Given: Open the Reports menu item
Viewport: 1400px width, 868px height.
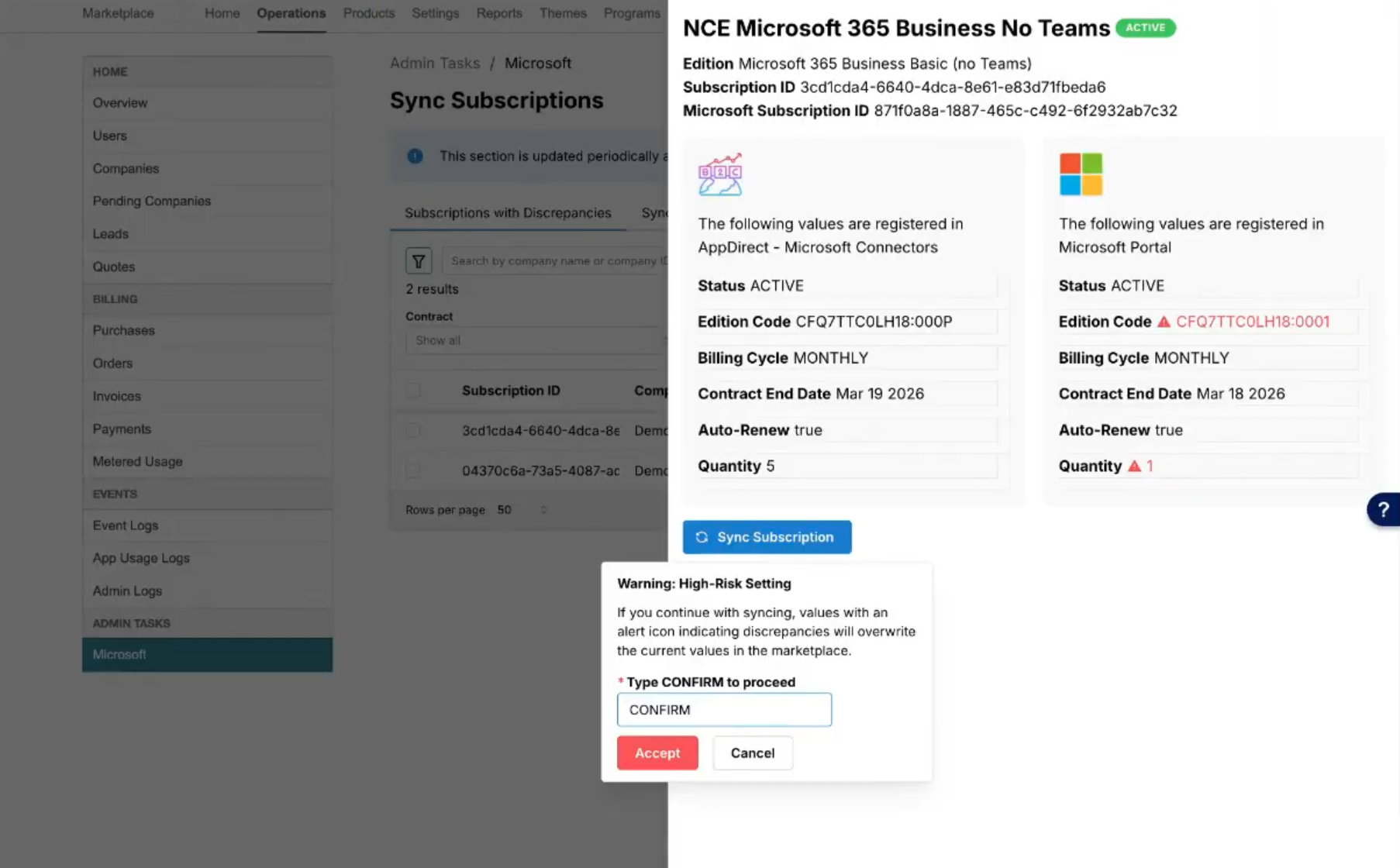Looking at the screenshot, I should [498, 13].
